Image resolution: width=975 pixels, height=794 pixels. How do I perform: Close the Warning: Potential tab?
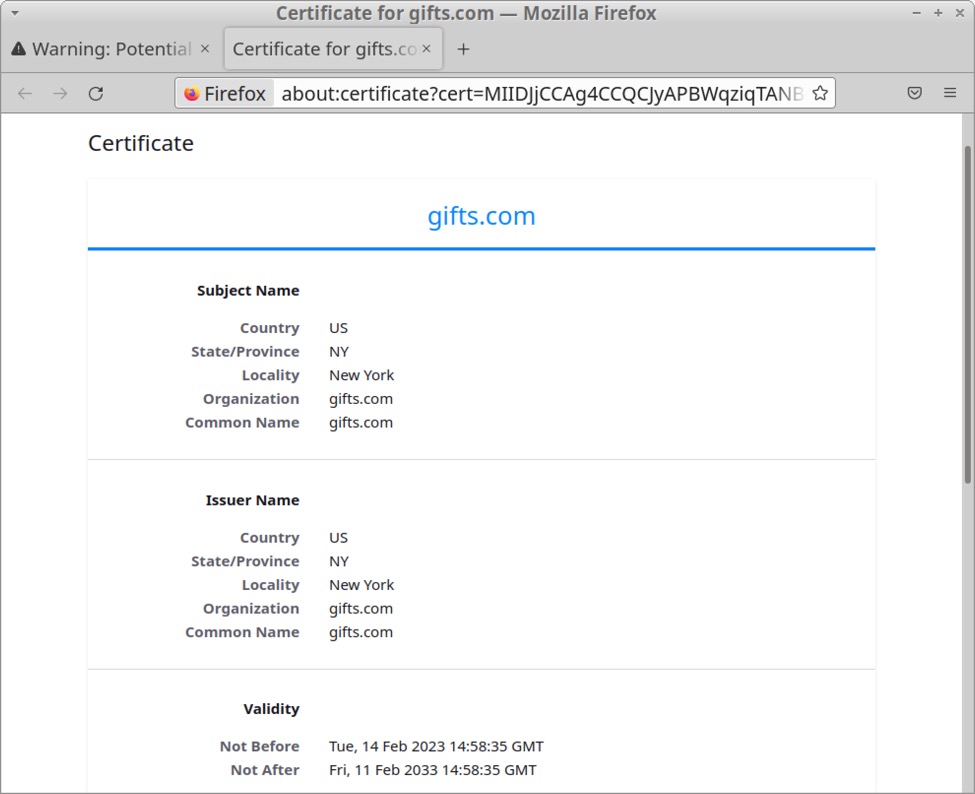pos(205,49)
